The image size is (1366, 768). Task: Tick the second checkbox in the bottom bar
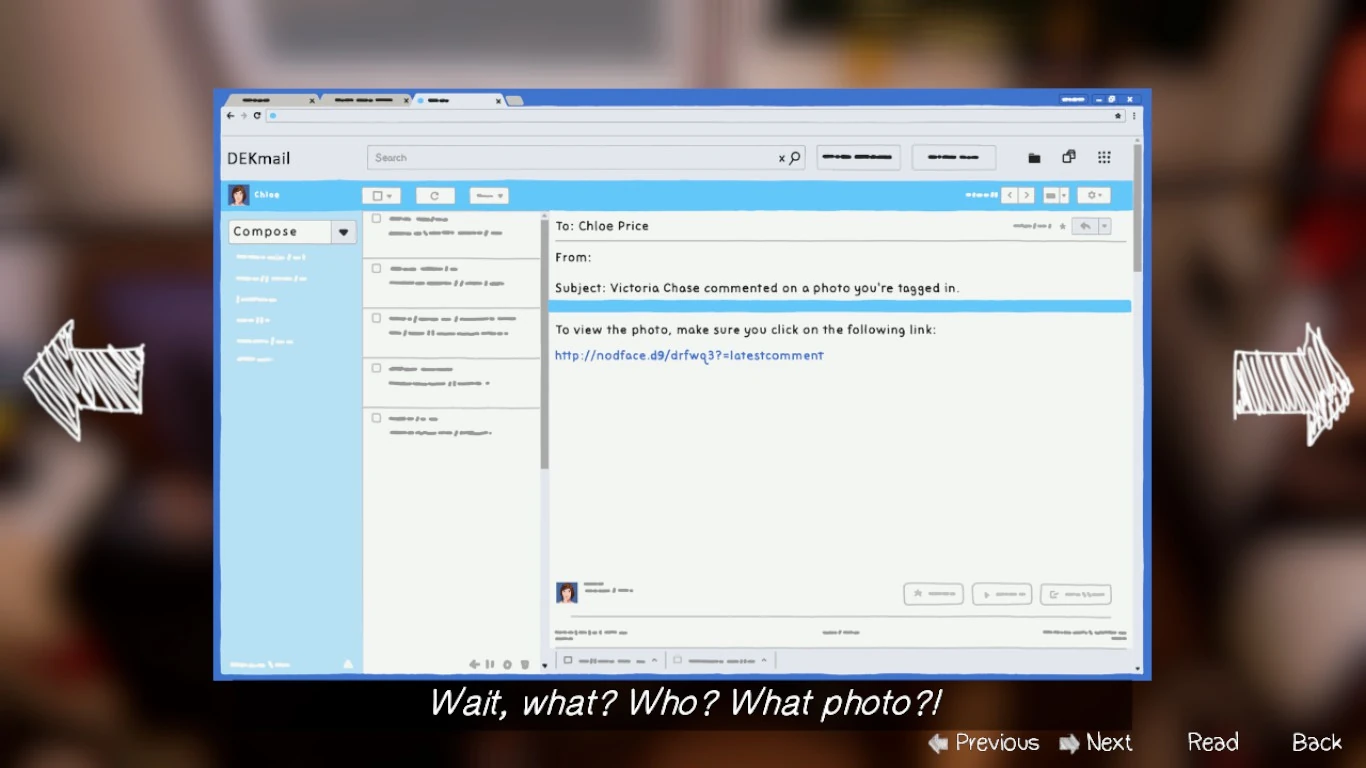click(677, 660)
